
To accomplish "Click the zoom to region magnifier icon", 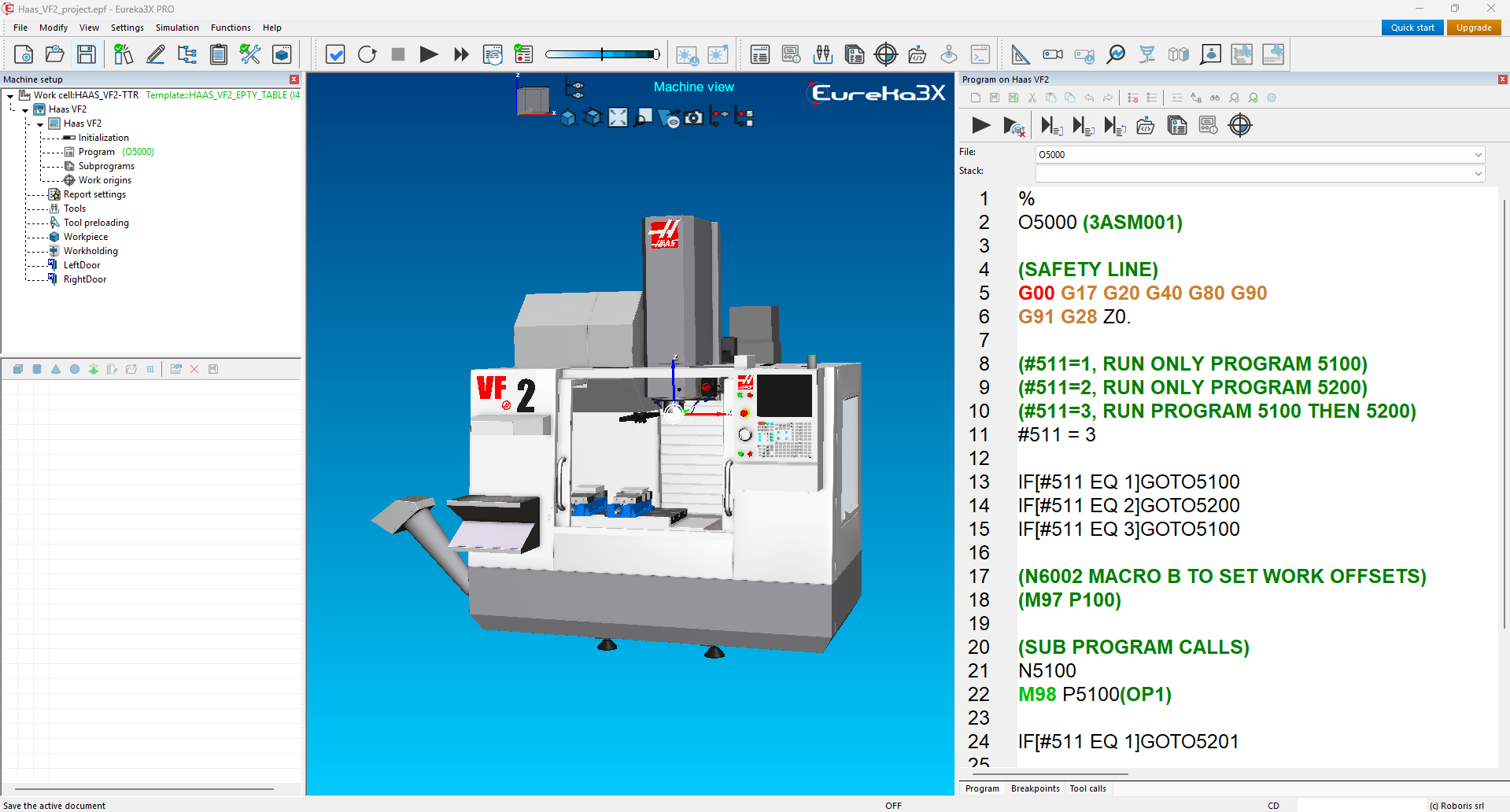I will pyautogui.click(x=644, y=117).
